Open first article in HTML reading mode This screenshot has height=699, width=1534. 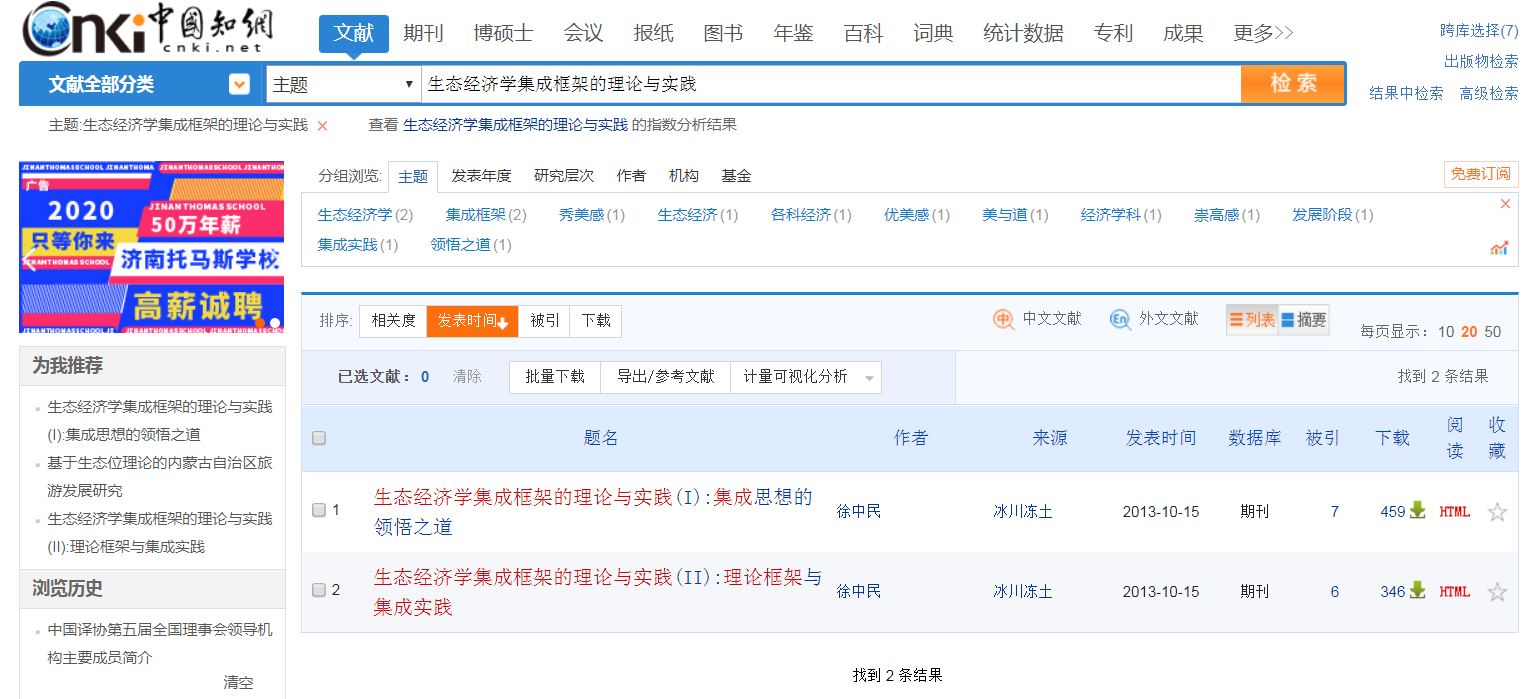point(1456,511)
